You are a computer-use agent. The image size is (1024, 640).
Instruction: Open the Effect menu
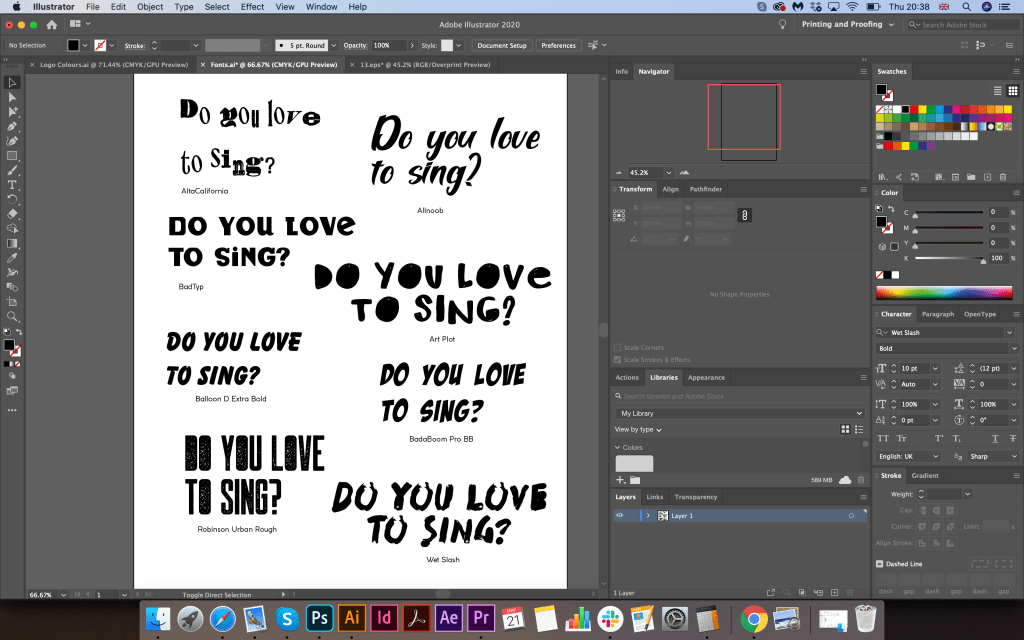(252, 7)
